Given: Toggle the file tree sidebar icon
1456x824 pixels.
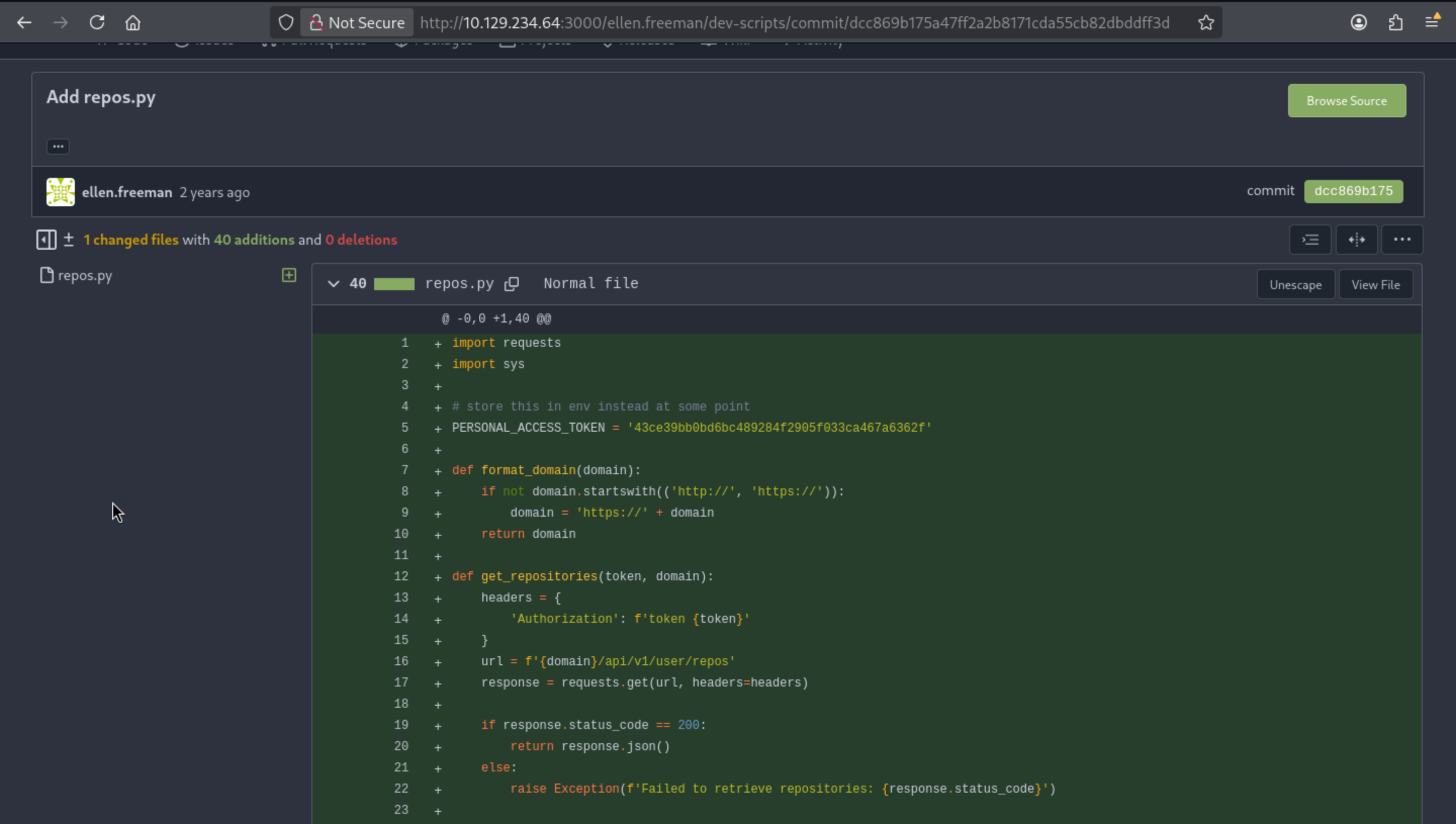Looking at the screenshot, I should (x=46, y=240).
